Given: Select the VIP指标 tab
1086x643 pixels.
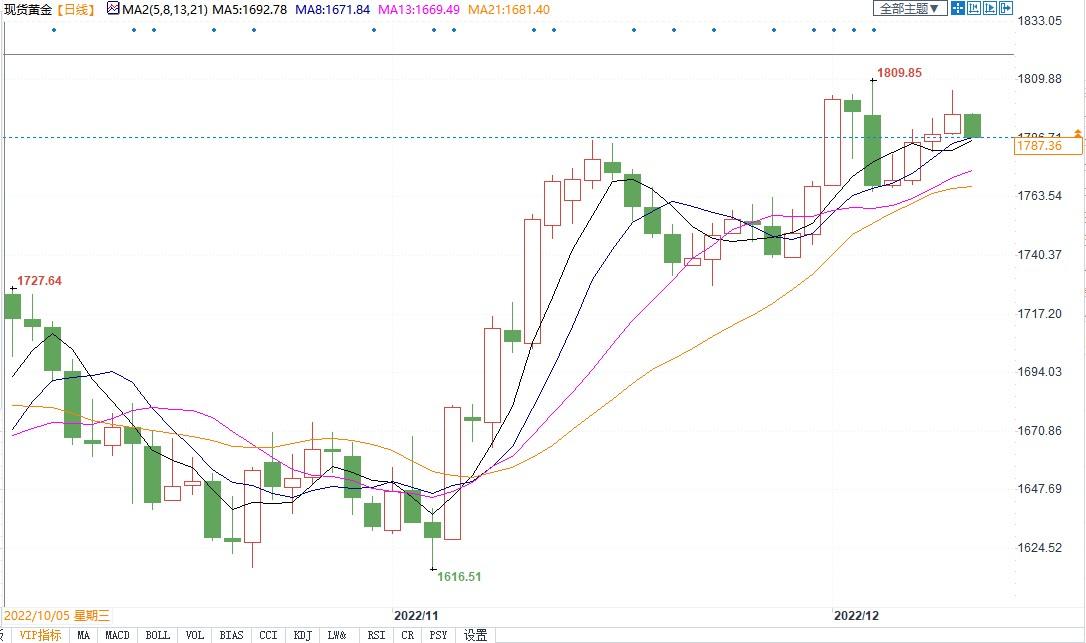Looking at the screenshot, I should tap(40, 635).
